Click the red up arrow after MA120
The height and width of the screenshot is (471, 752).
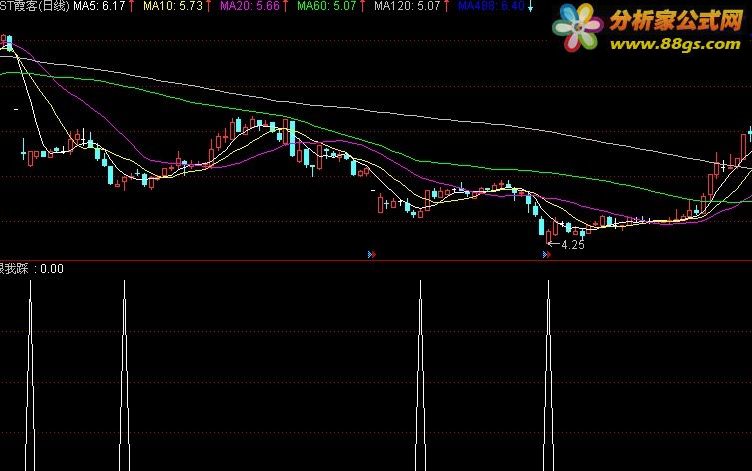pyautogui.click(x=446, y=6)
